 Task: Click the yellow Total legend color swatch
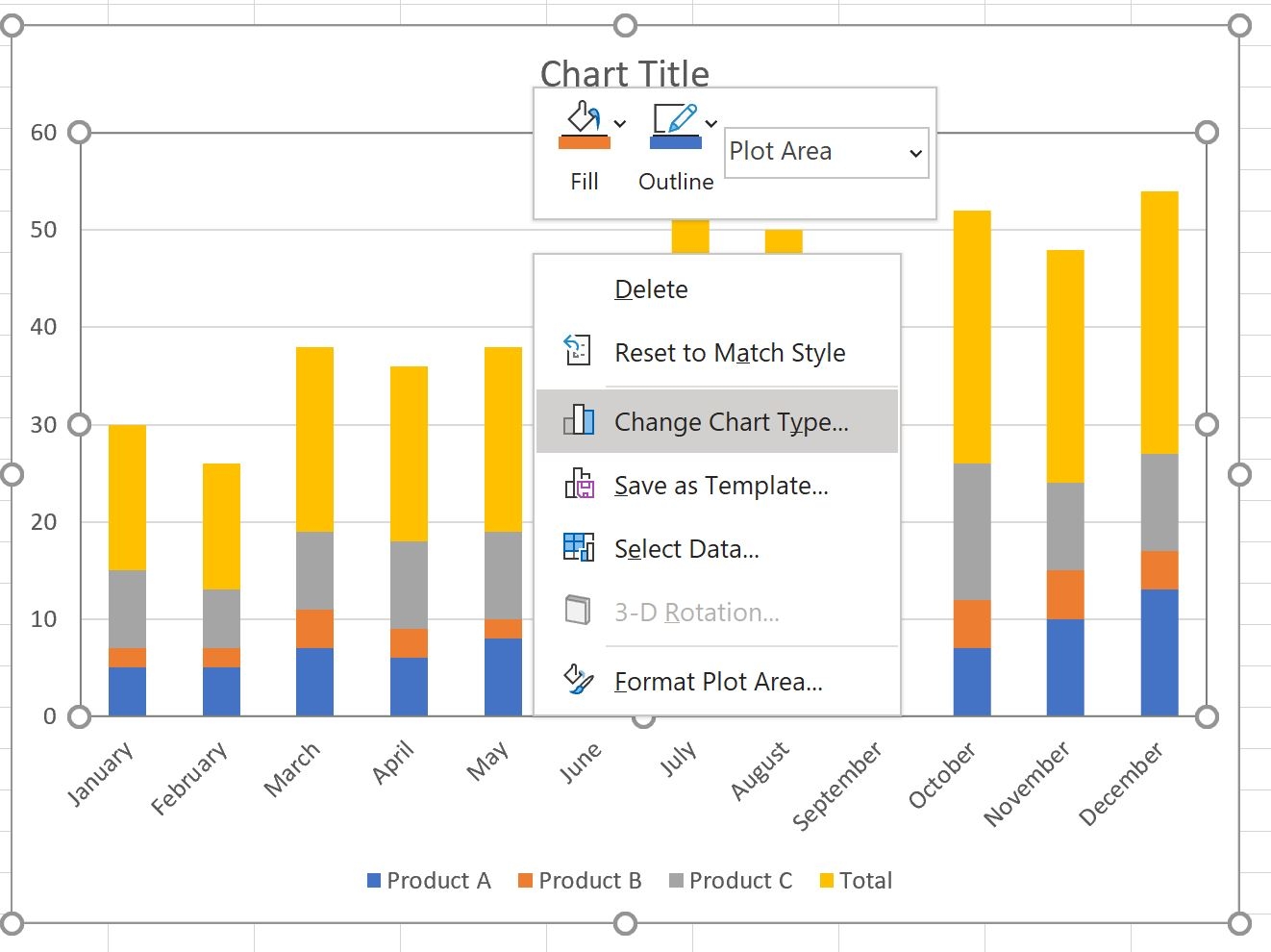click(826, 881)
